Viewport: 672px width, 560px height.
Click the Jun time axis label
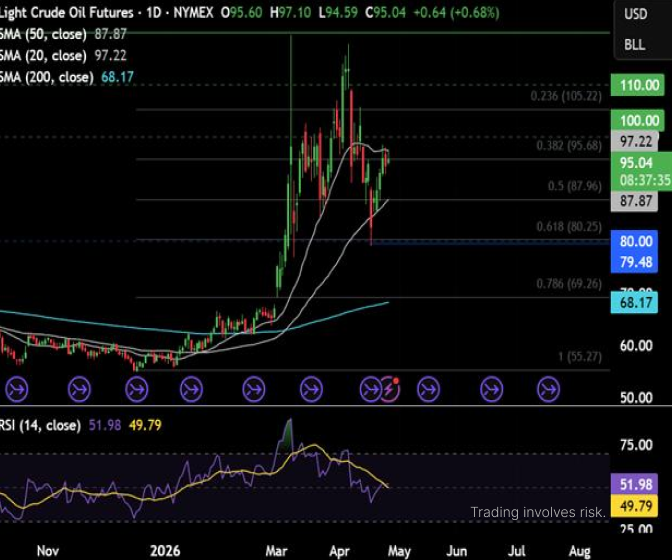click(456, 551)
